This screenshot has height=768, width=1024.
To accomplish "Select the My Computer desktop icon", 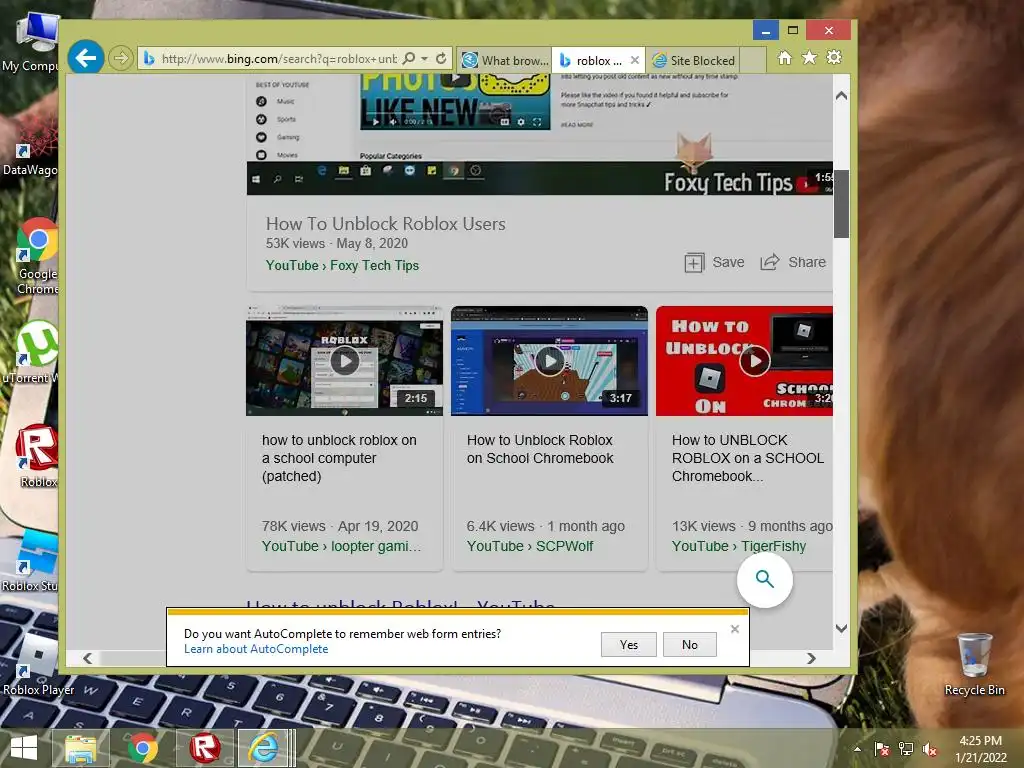I will tap(30, 42).
